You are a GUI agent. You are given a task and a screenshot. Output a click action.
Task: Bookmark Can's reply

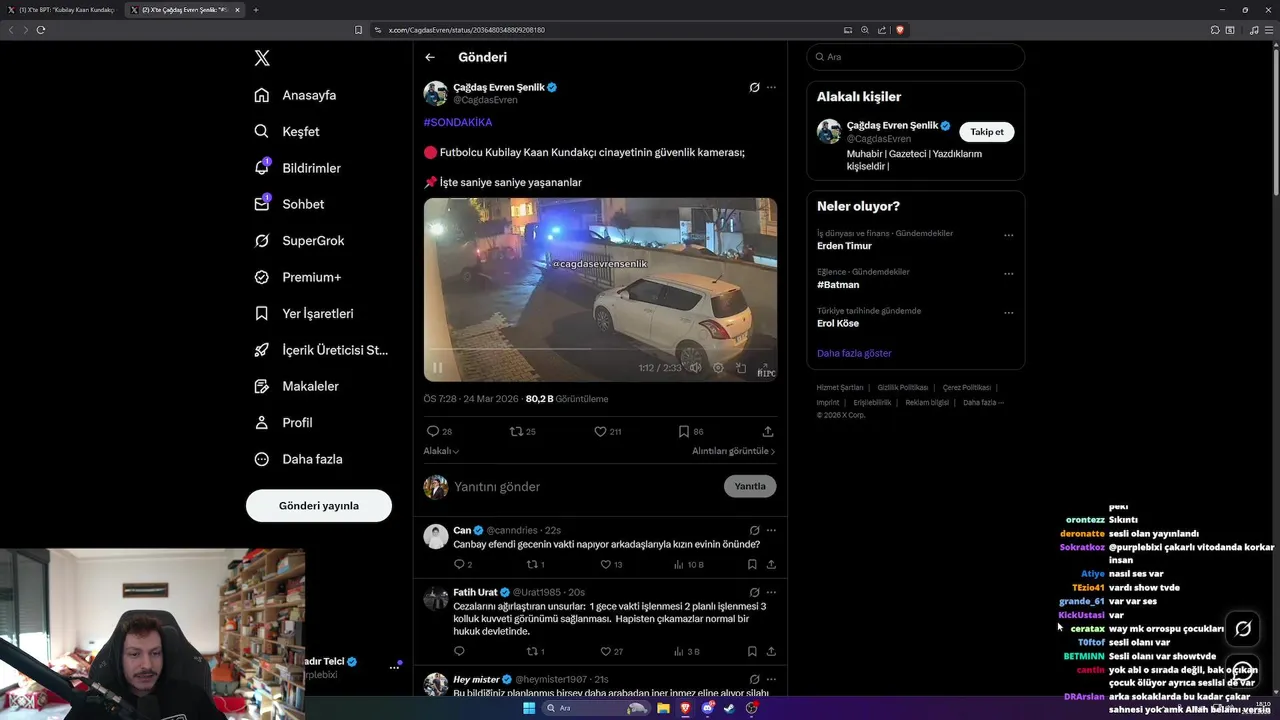[x=752, y=564]
